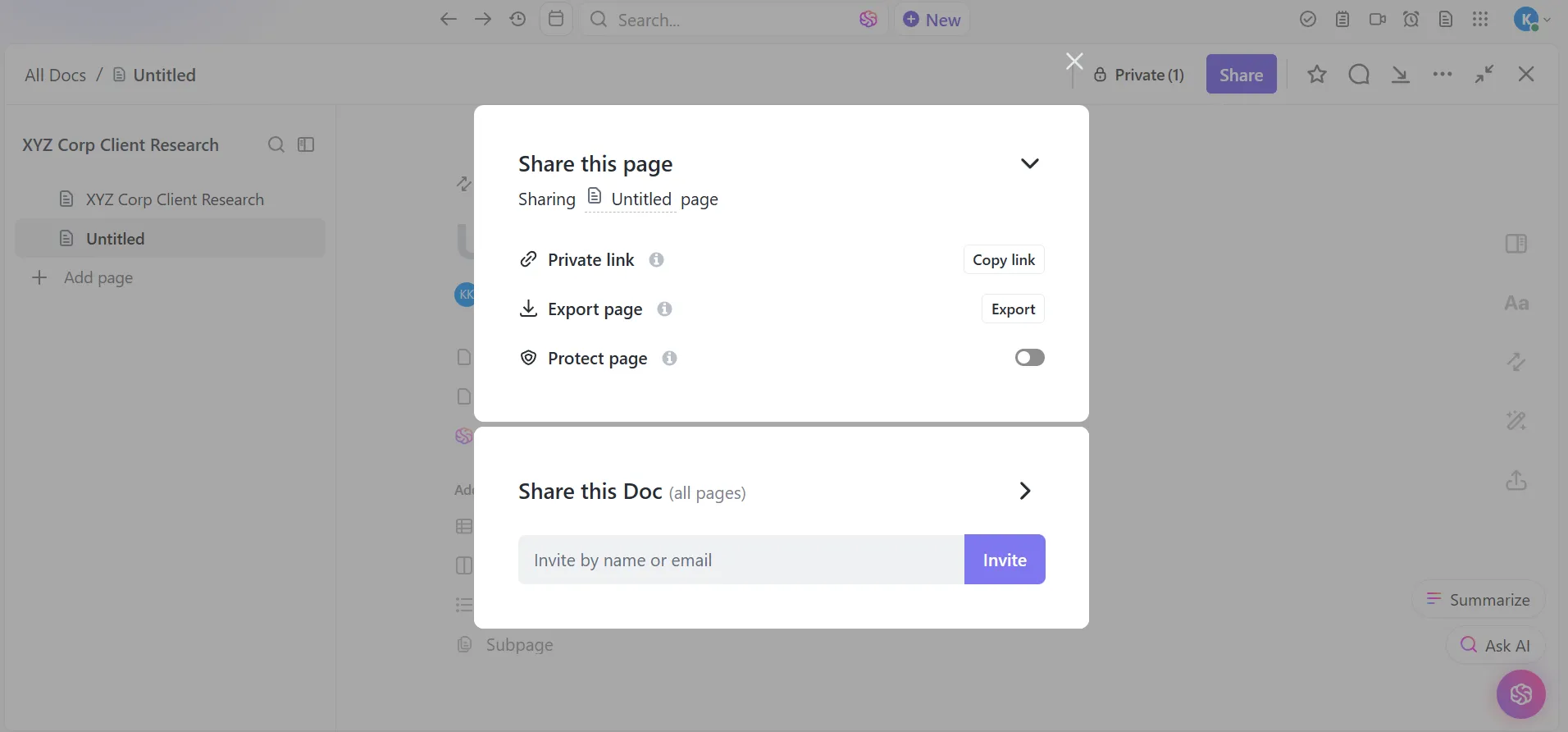
Task: Select XYZ Corp Client Research page
Action: pos(171,199)
